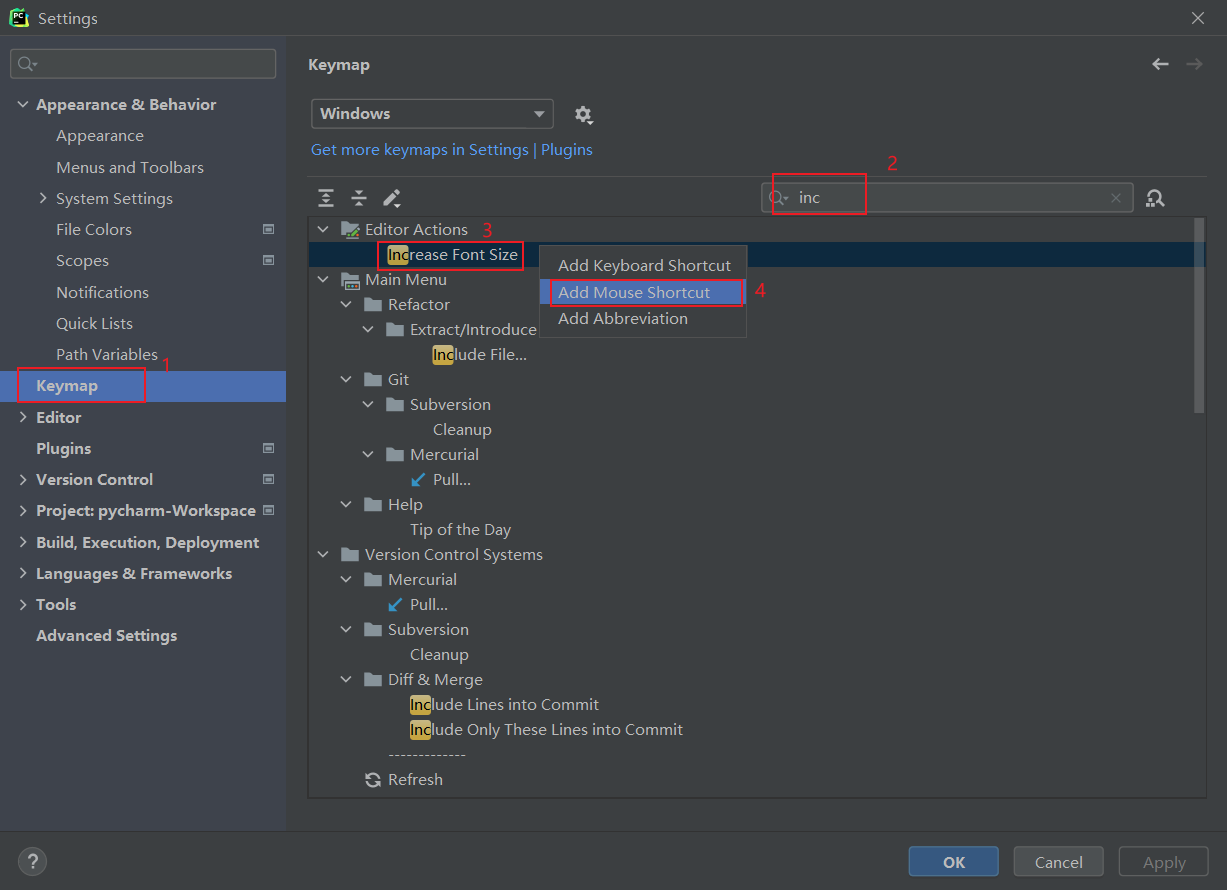Click the project-level icon beside Scopes

tap(268, 260)
